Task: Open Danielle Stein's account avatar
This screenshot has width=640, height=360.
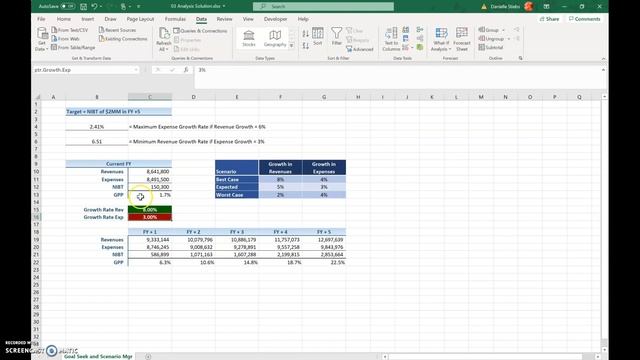Action: [529, 7]
